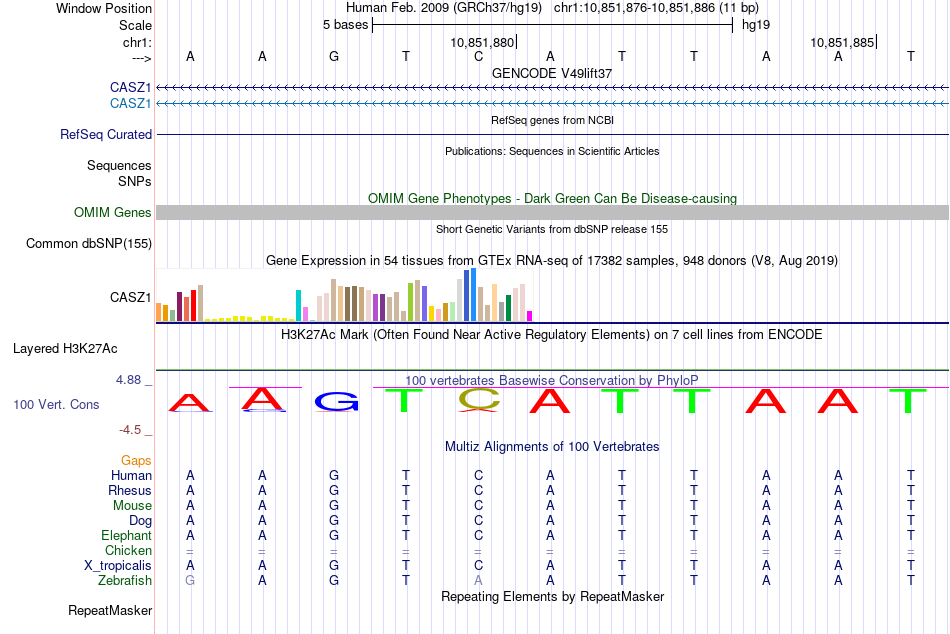Click the G base in the ruler sequence
Viewport: 950px width, 634px height.
[x=334, y=56]
